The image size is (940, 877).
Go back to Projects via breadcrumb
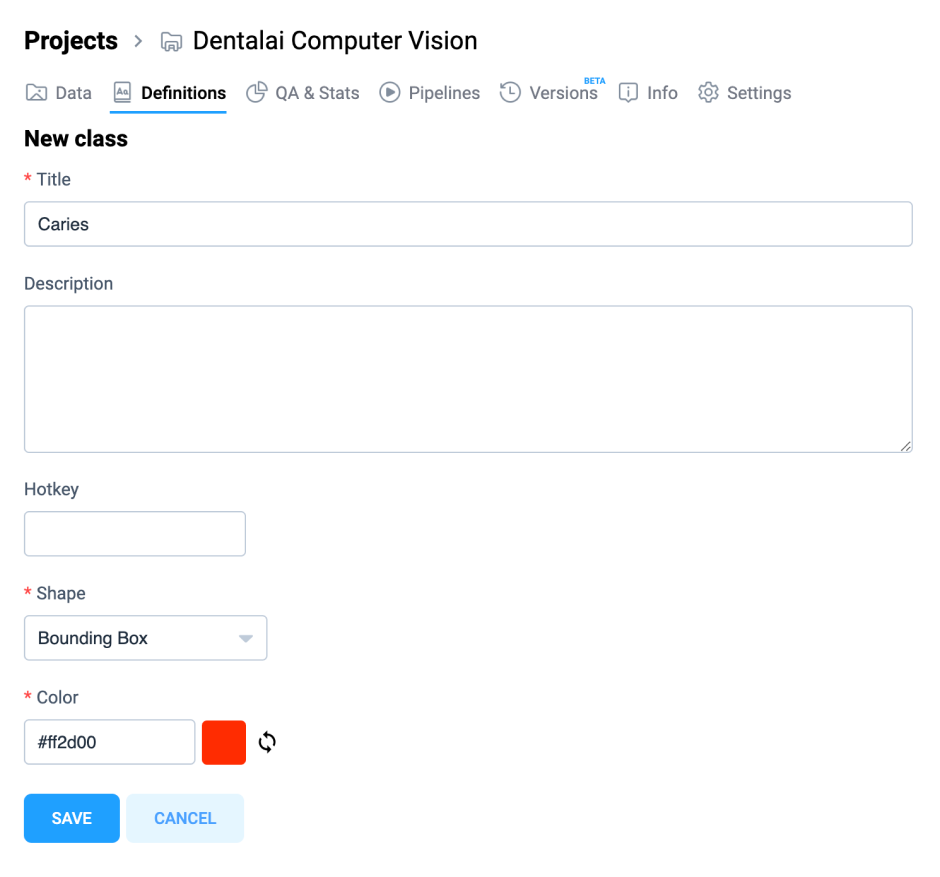pyautogui.click(x=71, y=41)
